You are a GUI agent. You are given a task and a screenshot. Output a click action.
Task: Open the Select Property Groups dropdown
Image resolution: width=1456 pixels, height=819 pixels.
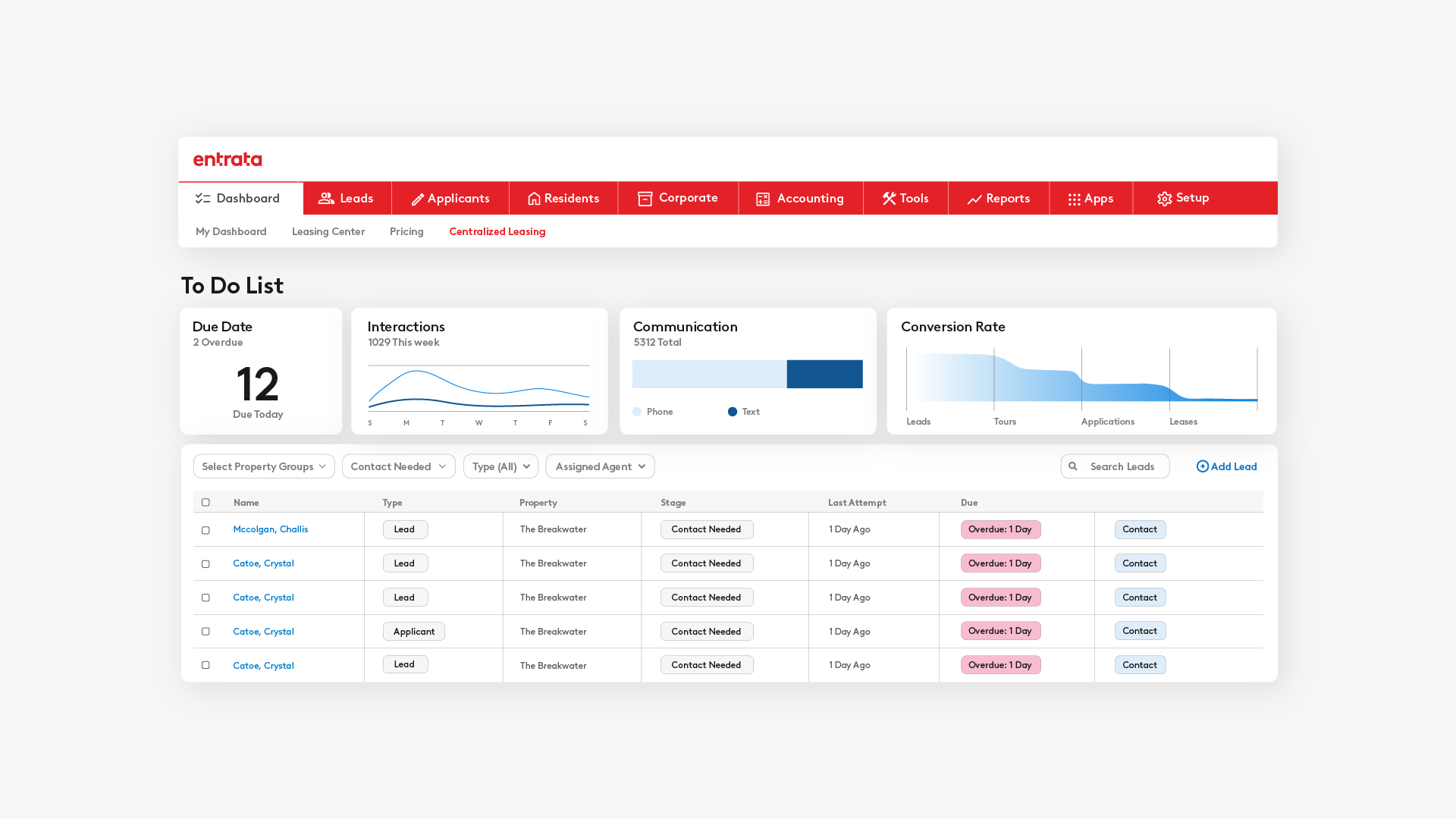(263, 466)
